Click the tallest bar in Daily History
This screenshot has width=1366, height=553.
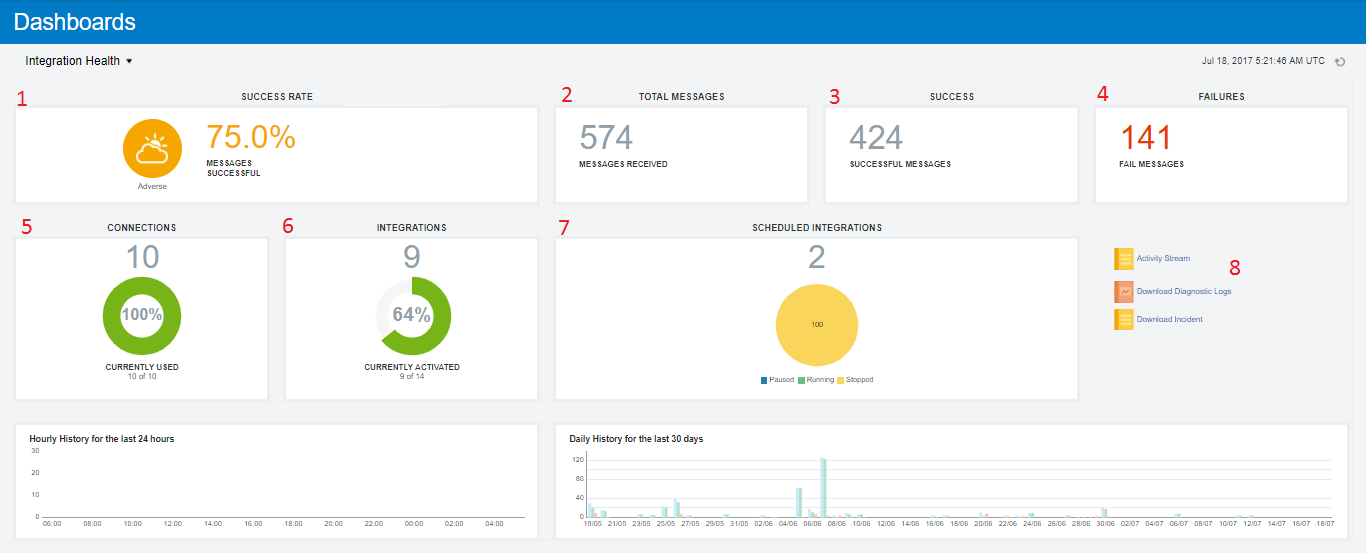click(823, 487)
